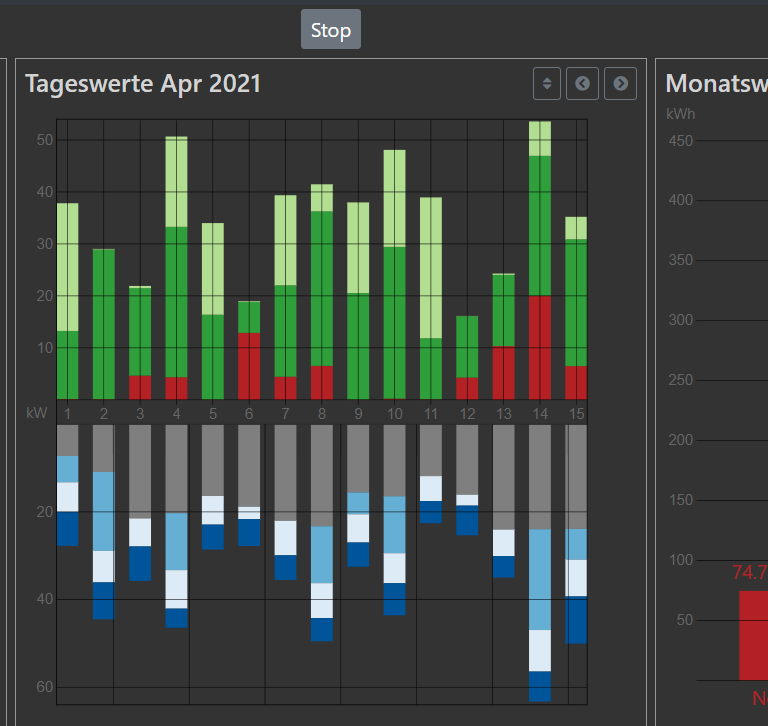Click light green segment of day 1

click(x=67, y=267)
